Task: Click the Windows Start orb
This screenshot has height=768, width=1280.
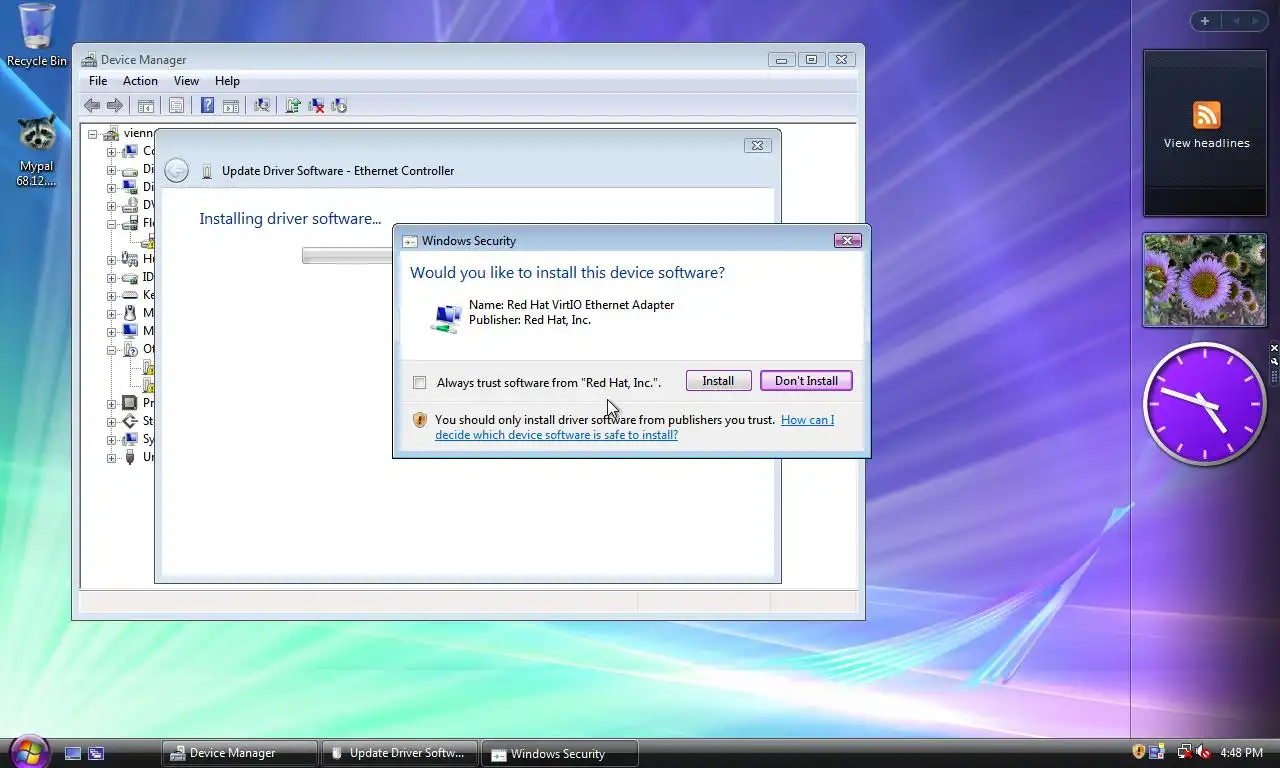Action: pyautogui.click(x=28, y=752)
